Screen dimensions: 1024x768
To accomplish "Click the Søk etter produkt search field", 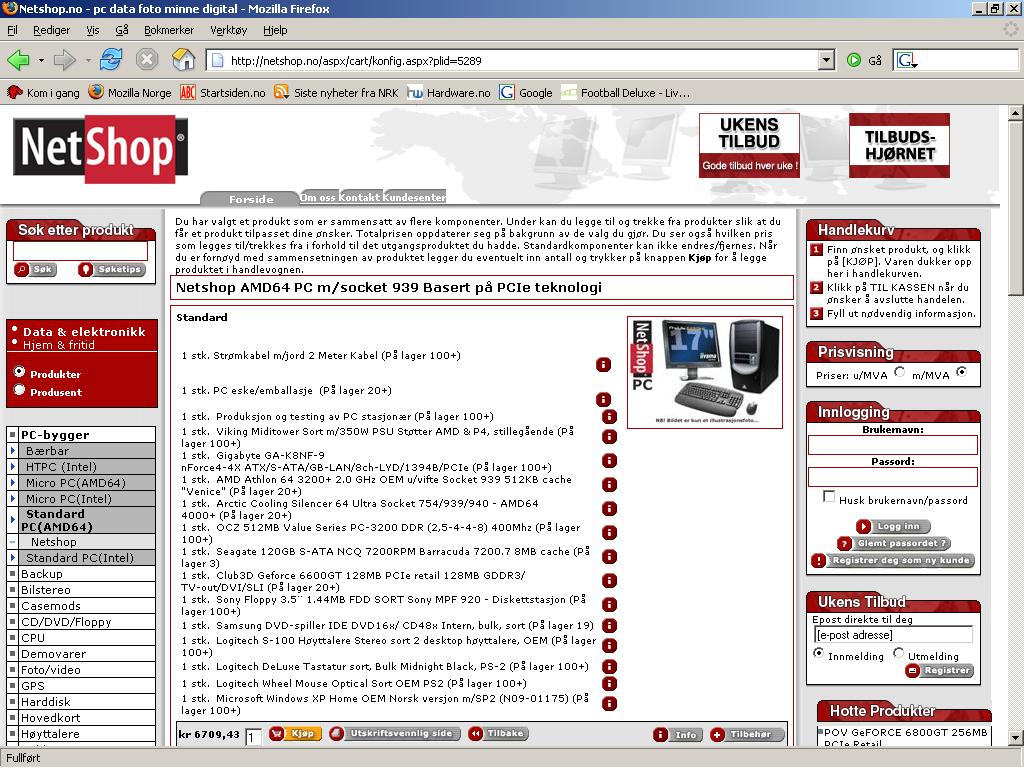I will [80, 251].
